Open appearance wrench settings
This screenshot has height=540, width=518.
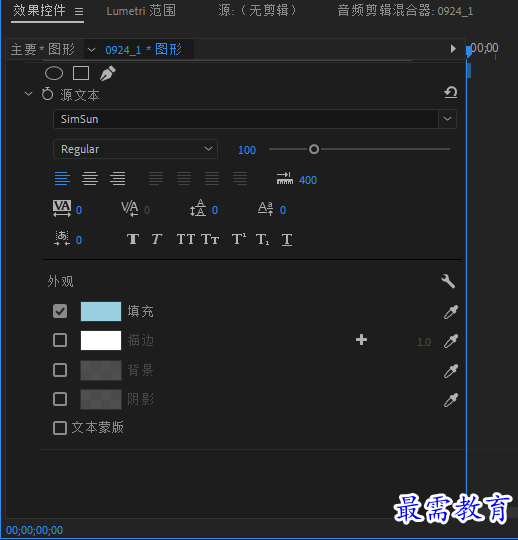pyautogui.click(x=448, y=281)
